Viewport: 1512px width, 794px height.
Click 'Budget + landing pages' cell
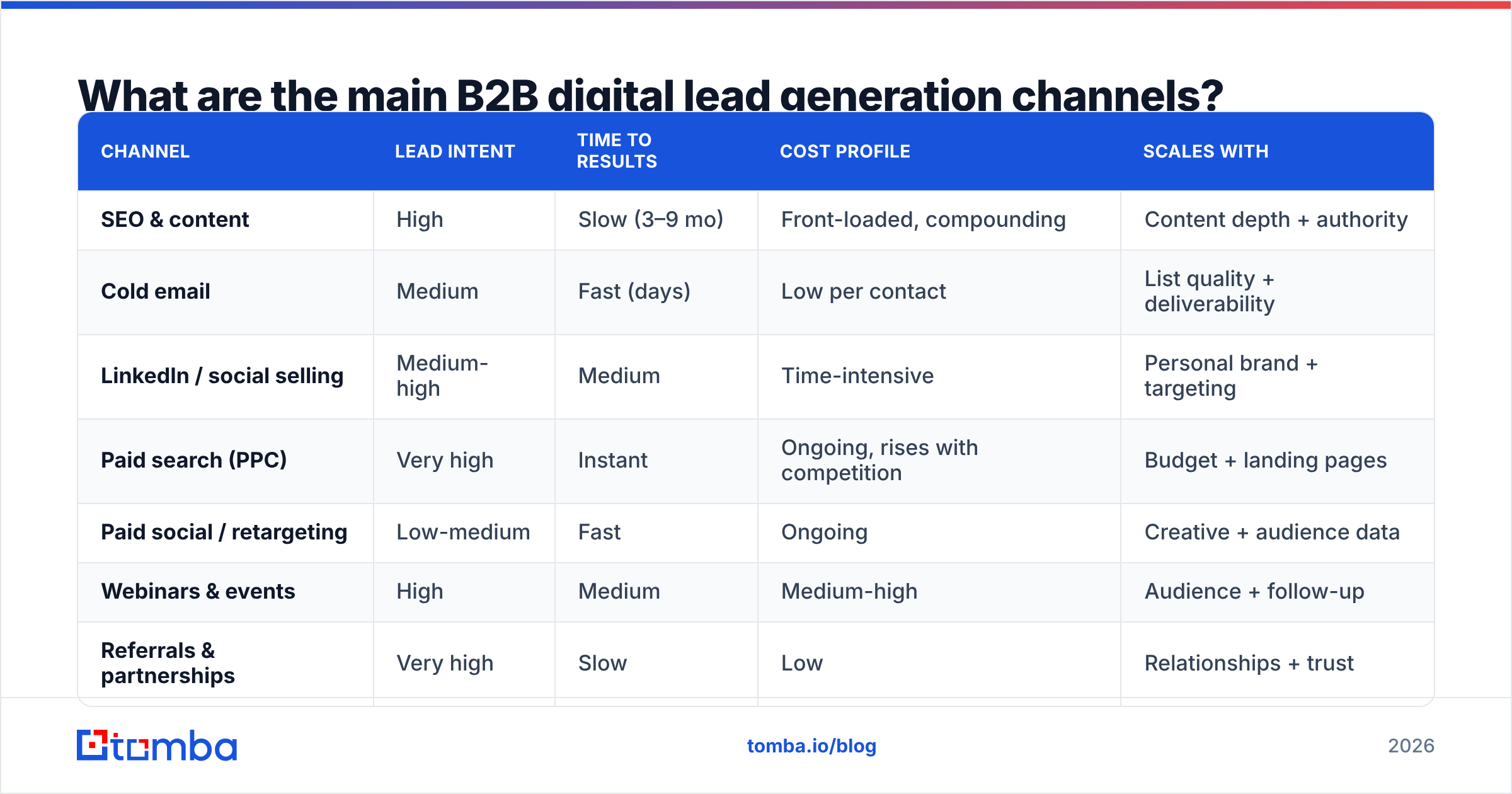coord(1266,460)
